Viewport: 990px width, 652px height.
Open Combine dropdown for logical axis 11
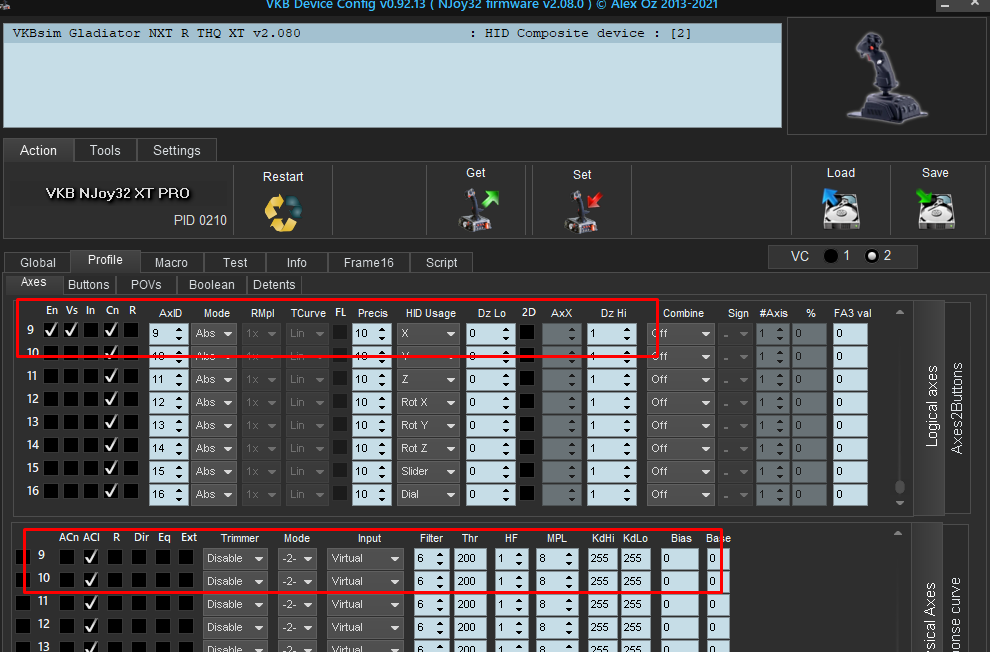tap(681, 379)
